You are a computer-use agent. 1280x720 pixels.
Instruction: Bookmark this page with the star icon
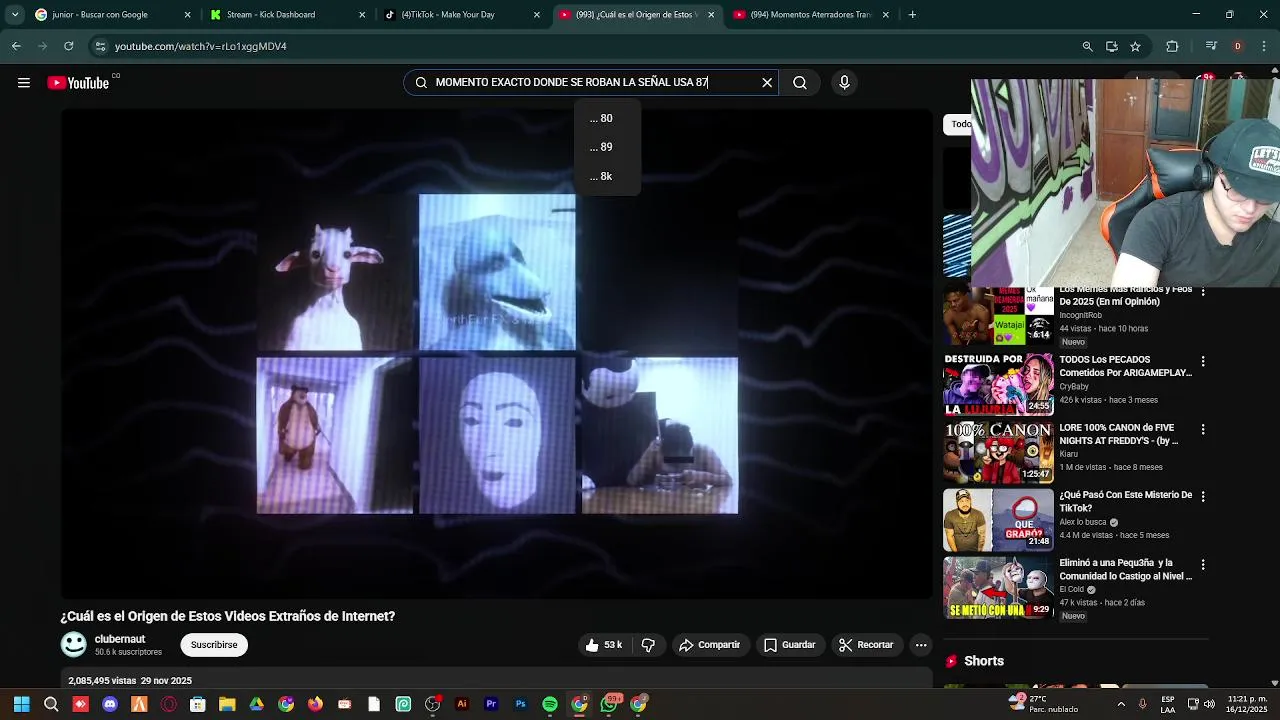click(x=1135, y=46)
